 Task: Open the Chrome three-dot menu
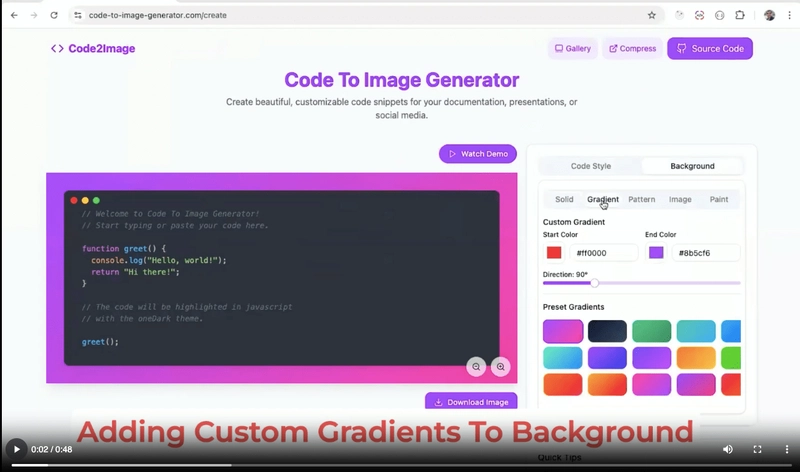pos(789,15)
